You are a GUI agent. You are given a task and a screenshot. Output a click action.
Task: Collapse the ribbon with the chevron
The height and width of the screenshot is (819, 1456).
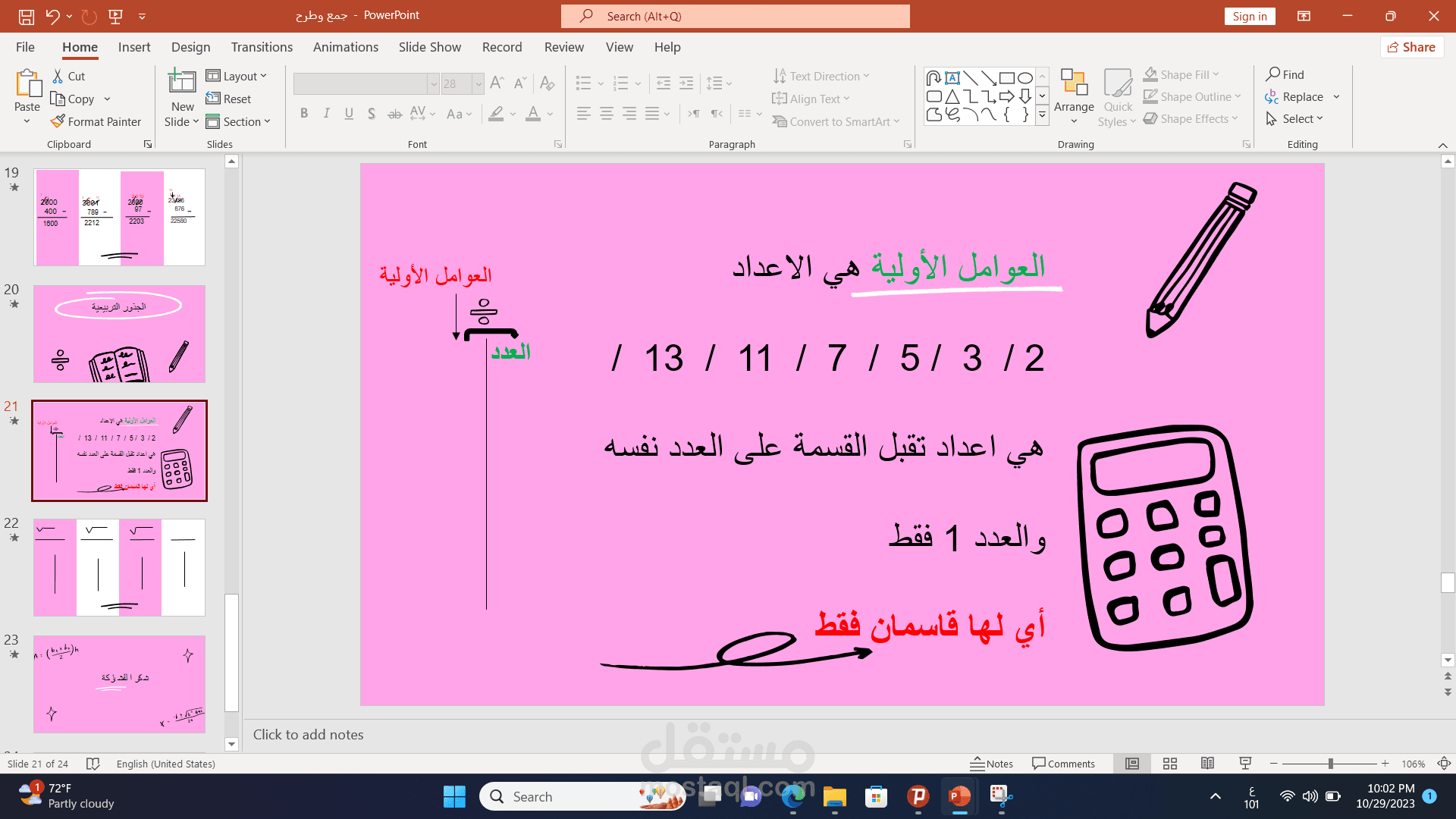1442,145
